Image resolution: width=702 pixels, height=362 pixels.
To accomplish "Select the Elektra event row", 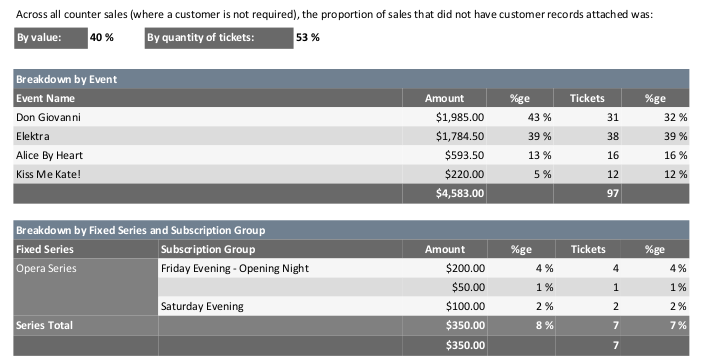I will point(351,136).
